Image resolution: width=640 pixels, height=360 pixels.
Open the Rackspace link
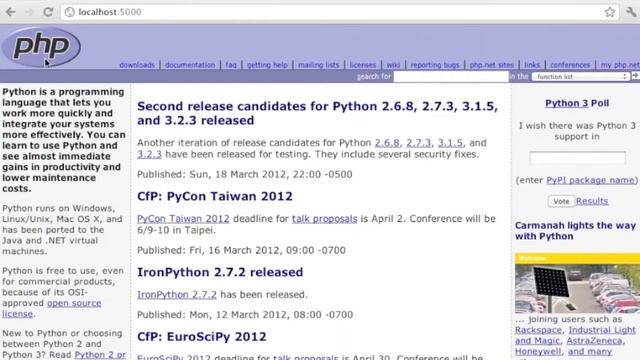pos(538,330)
